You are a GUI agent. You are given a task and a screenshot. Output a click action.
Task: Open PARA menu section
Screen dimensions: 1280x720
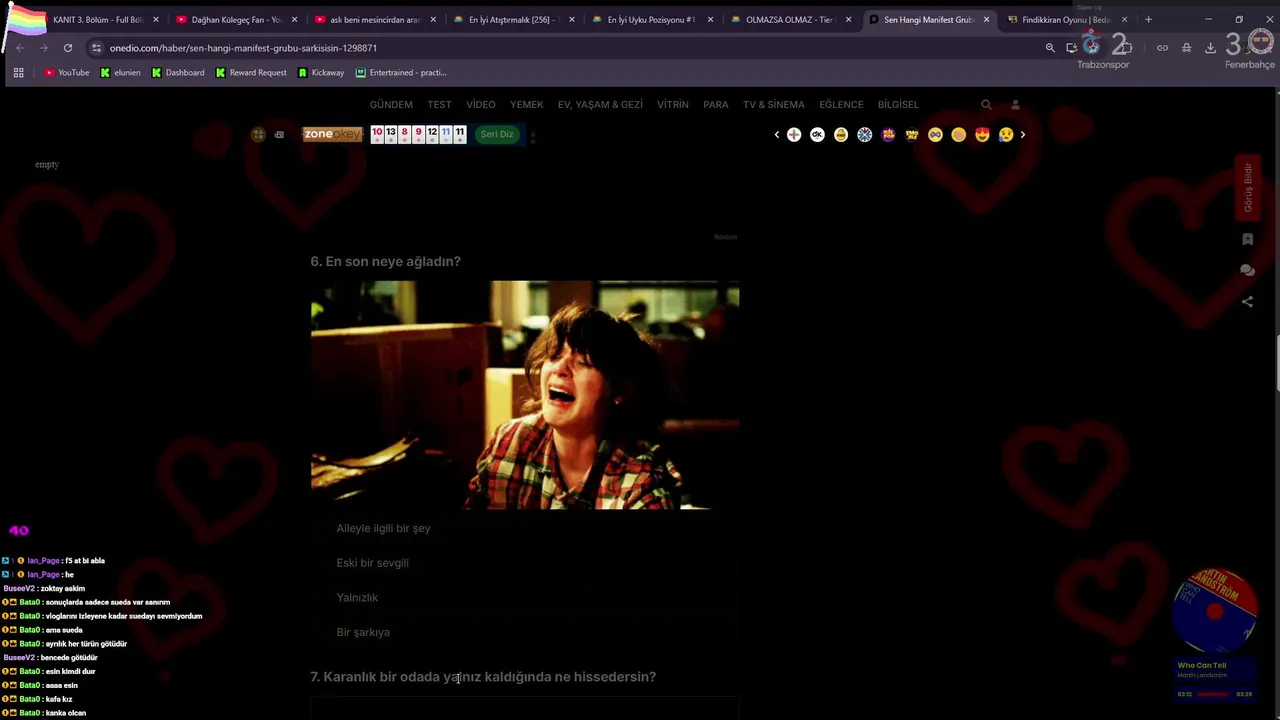(x=715, y=104)
